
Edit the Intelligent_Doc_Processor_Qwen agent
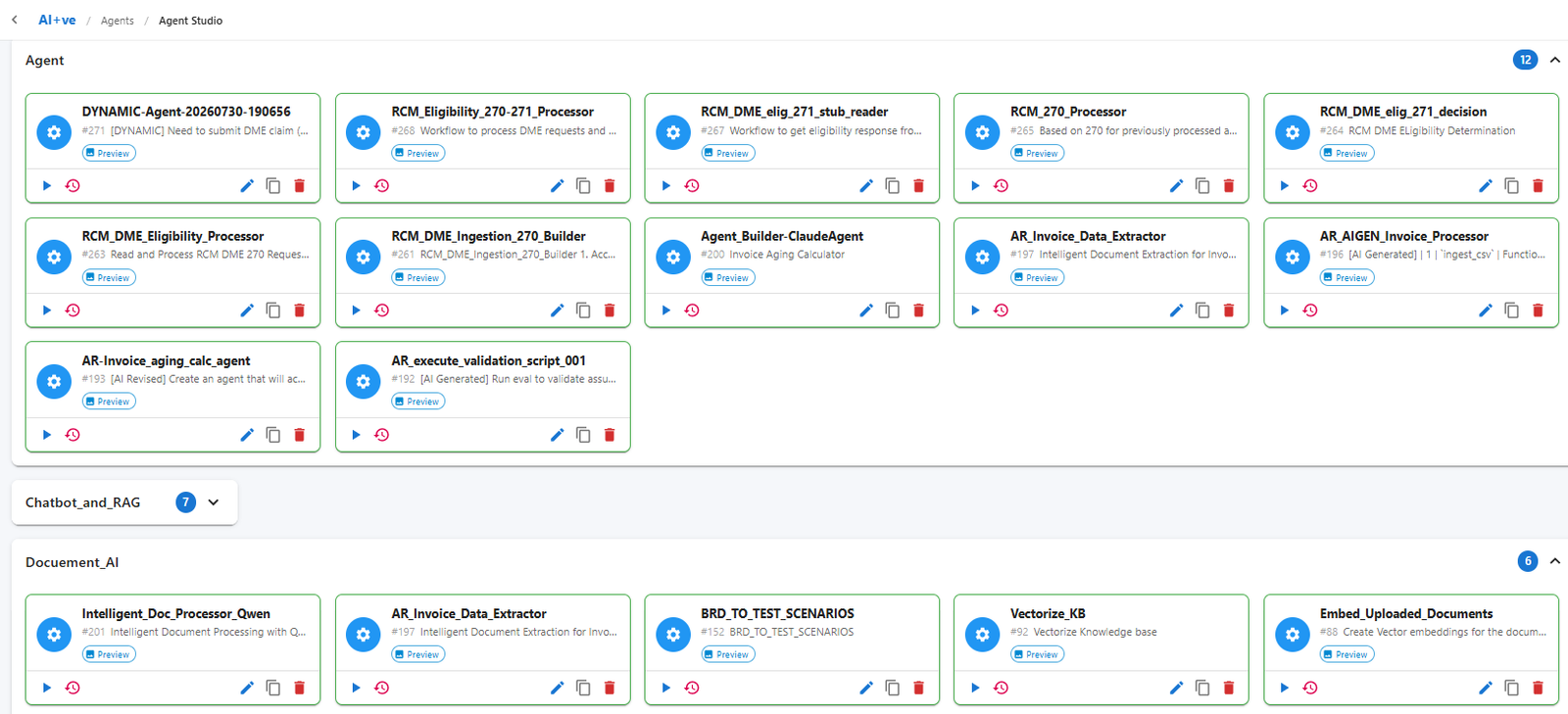coord(247,688)
